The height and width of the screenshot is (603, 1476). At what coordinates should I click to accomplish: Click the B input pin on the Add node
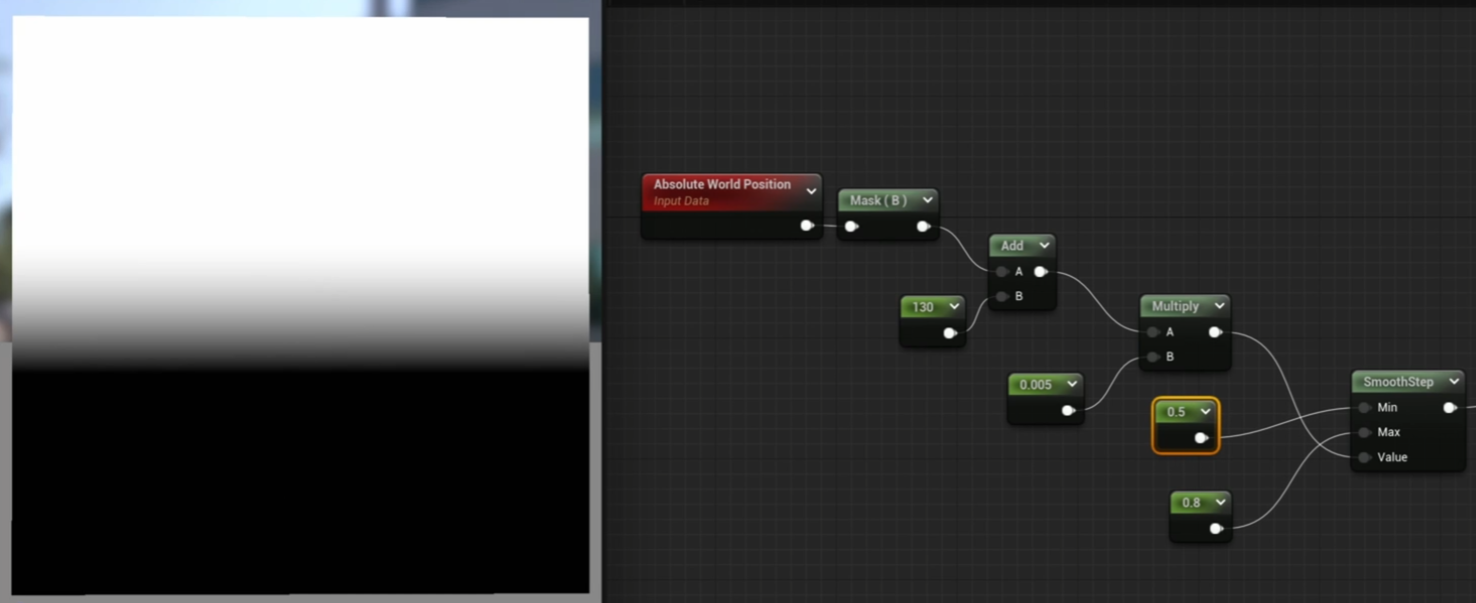[1002, 295]
